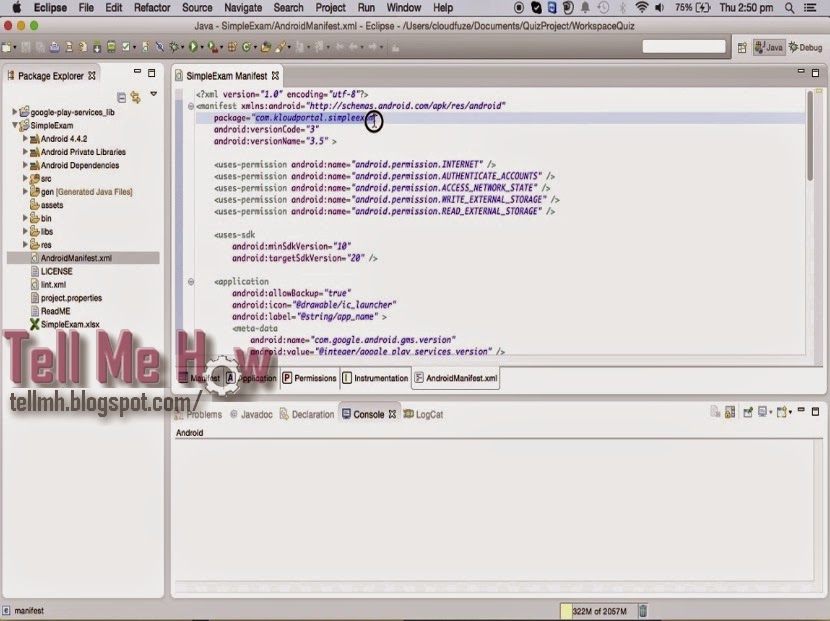Run the project with green play icon
This screenshot has width=830, height=621.
(x=193, y=47)
